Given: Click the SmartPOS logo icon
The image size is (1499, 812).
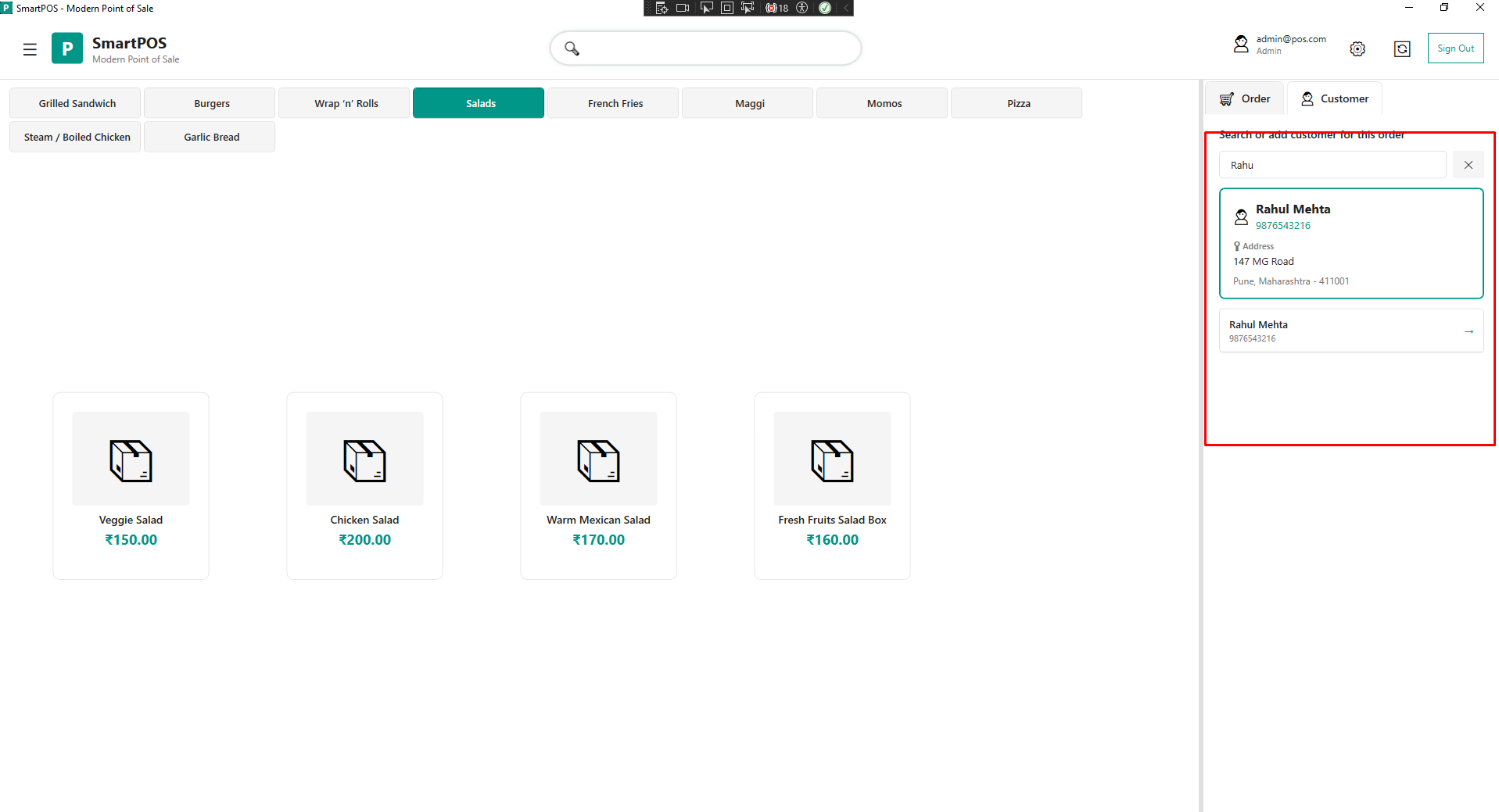Looking at the screenshot, I should [x=67, y=48].
